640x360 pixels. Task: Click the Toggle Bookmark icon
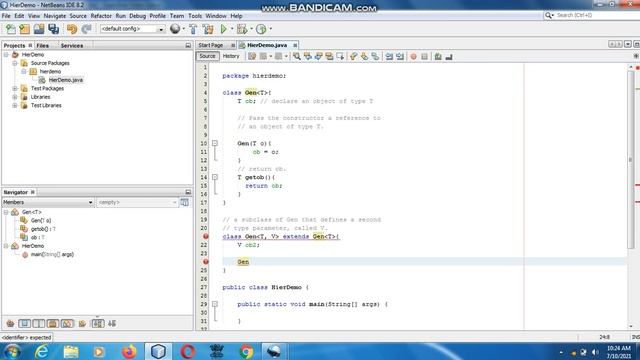375,56
